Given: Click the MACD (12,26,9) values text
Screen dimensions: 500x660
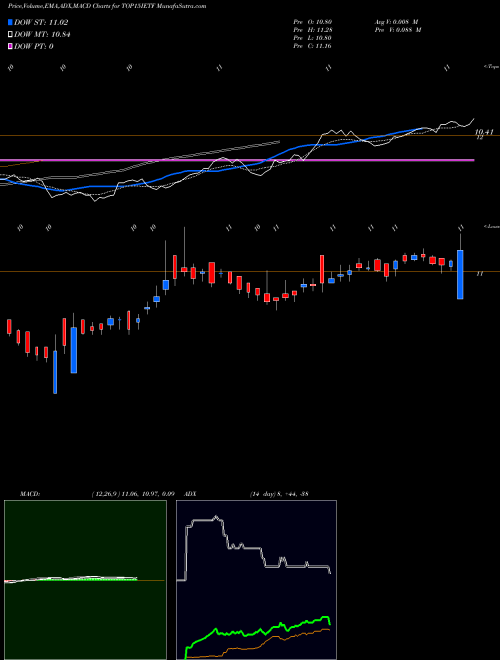Looking at the screenshot, I should coord(133,494).
